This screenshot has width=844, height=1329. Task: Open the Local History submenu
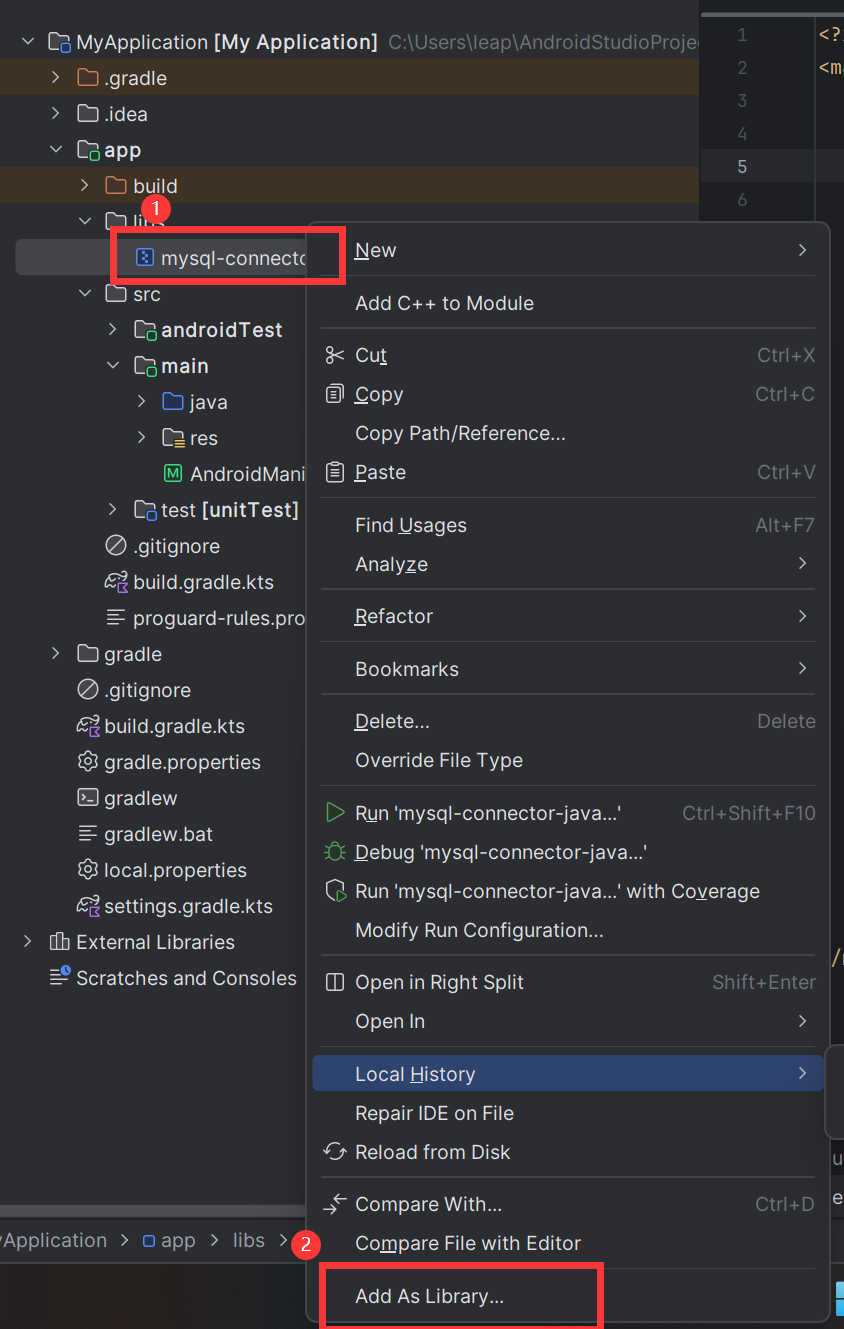click(x=415, y=1074)
